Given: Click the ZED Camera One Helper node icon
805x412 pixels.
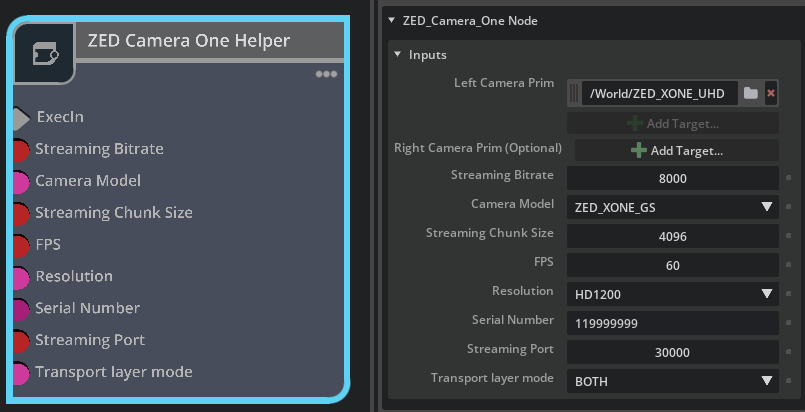Looking at the screenshot, I should (45, 53).
